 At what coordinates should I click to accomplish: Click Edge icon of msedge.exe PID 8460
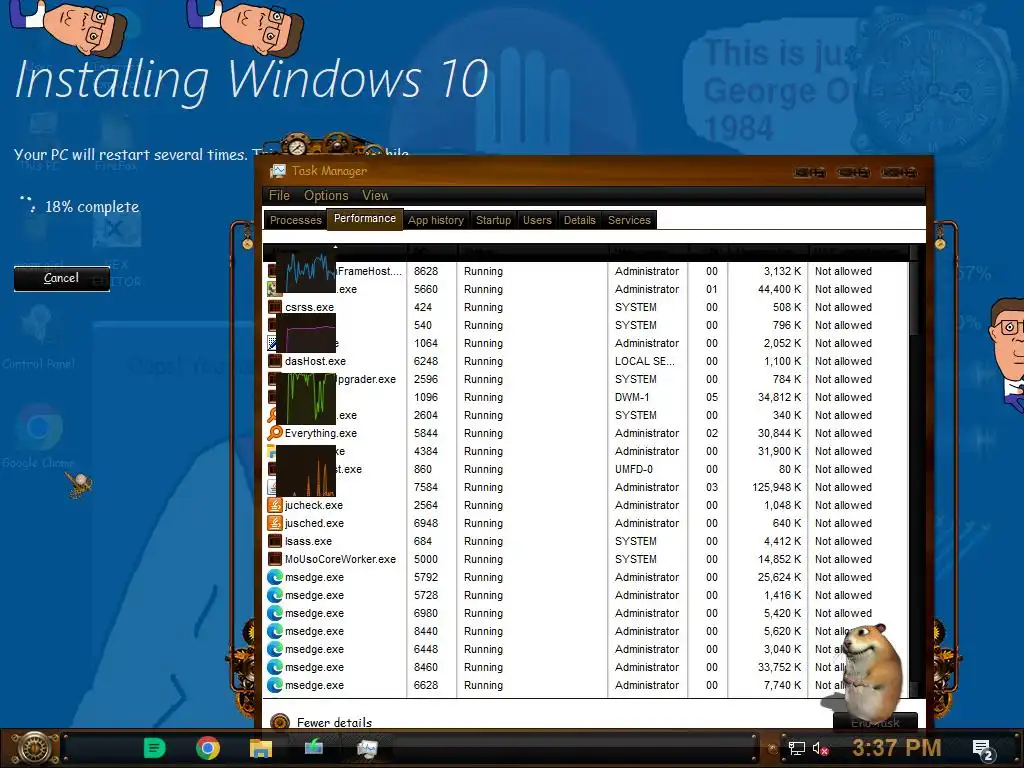[x=275, y=667]
